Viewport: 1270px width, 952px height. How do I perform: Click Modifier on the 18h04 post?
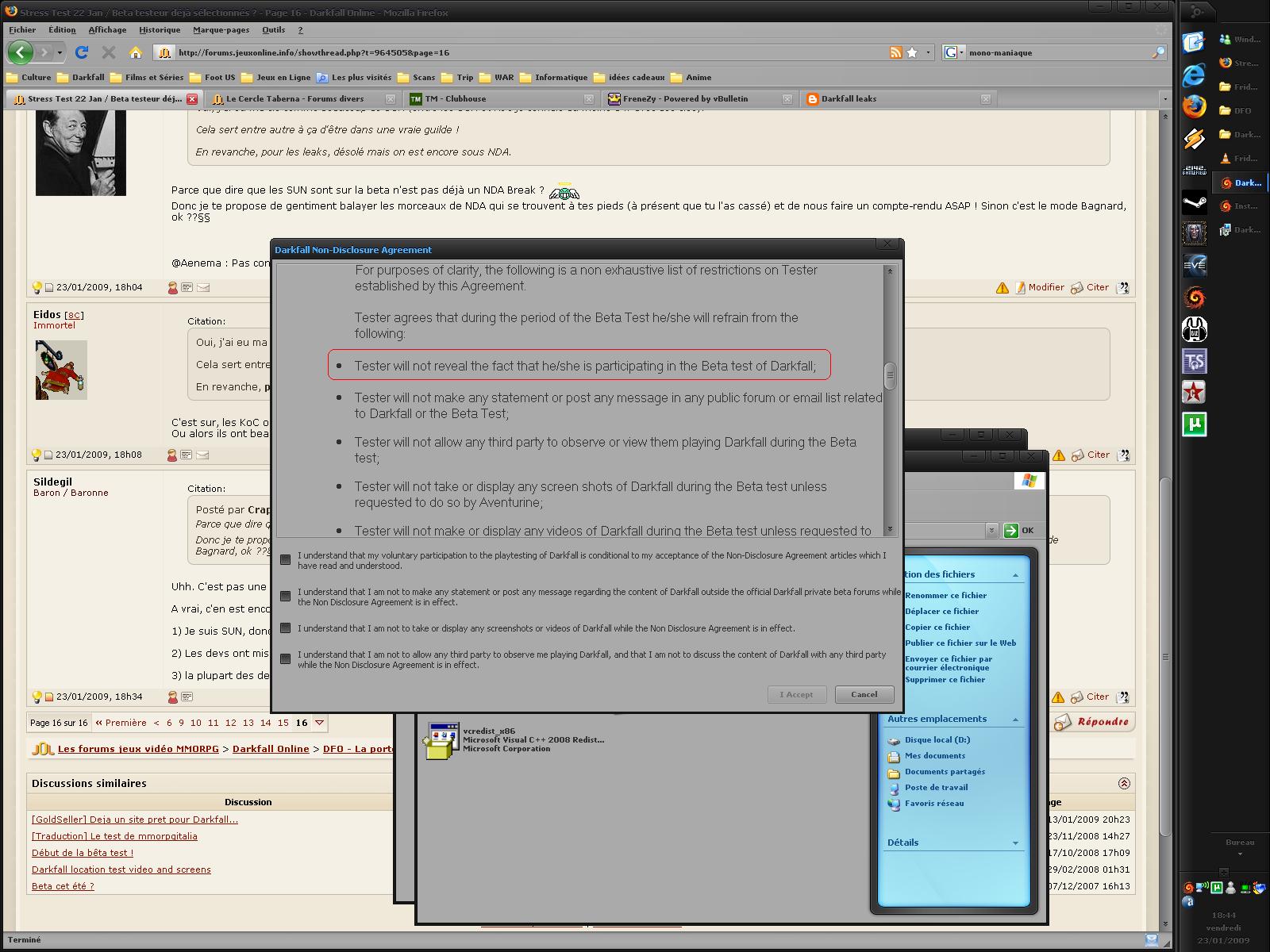click(1040, 287)
